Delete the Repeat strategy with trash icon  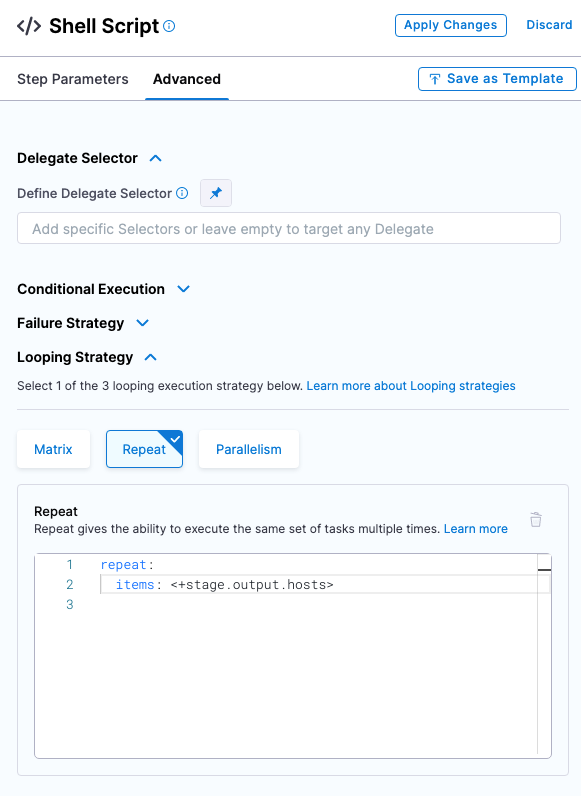[536, 519]
